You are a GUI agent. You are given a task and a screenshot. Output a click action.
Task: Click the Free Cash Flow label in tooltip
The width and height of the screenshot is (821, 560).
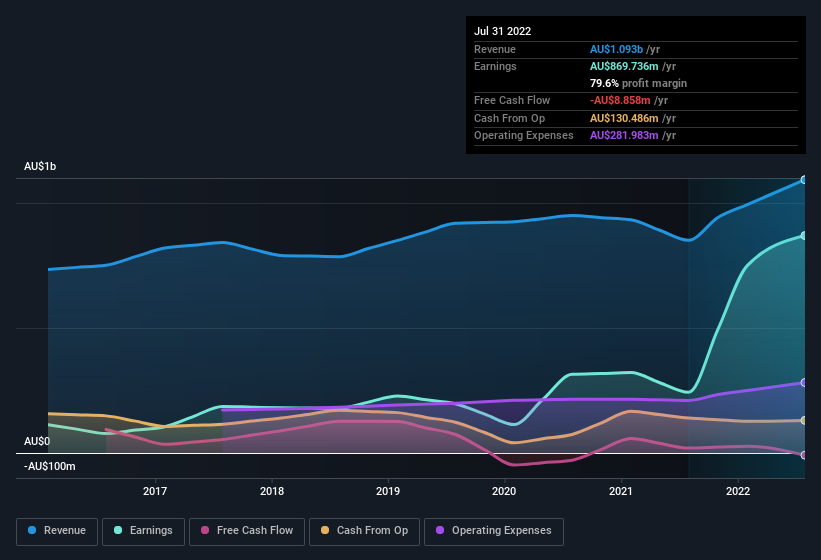click(512, 100)
